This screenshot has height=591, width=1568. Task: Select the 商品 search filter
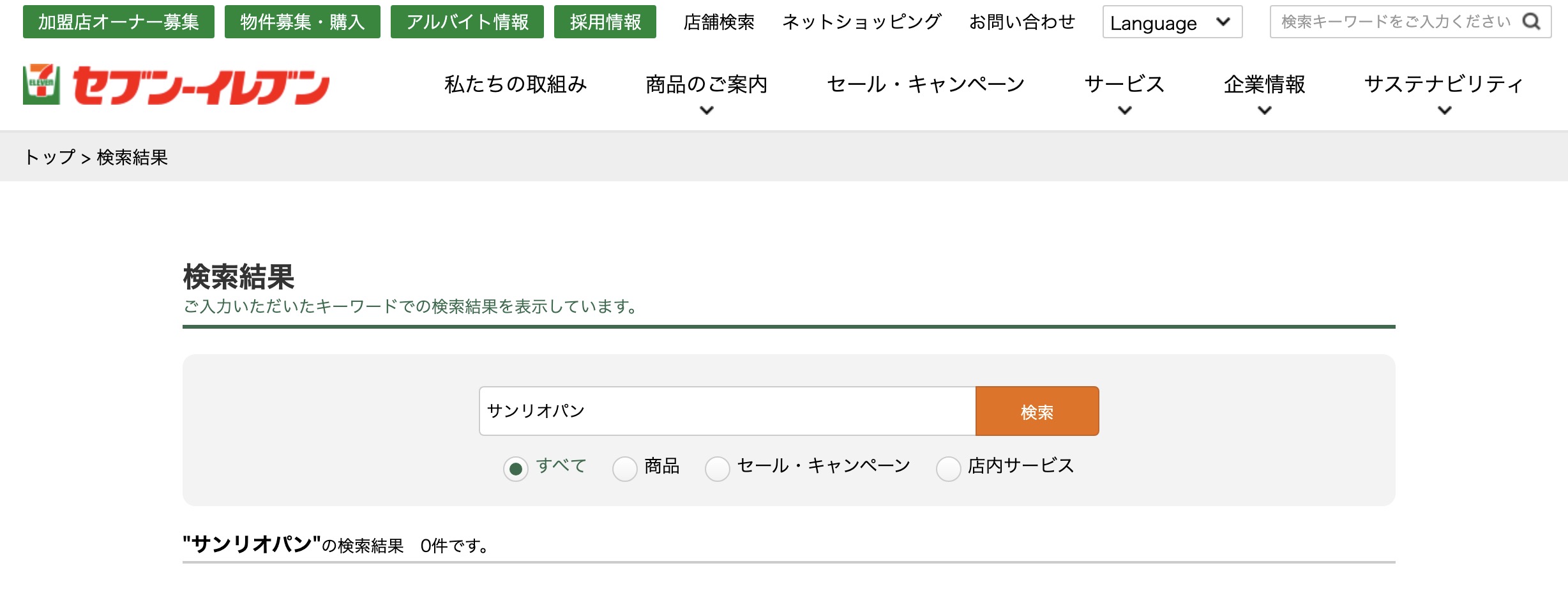[624, 468]
